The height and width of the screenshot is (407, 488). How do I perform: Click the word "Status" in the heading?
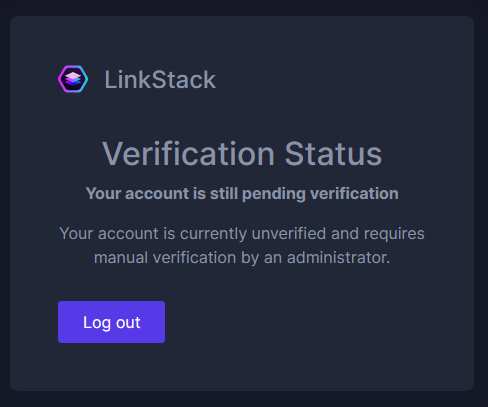coord(333,154)
